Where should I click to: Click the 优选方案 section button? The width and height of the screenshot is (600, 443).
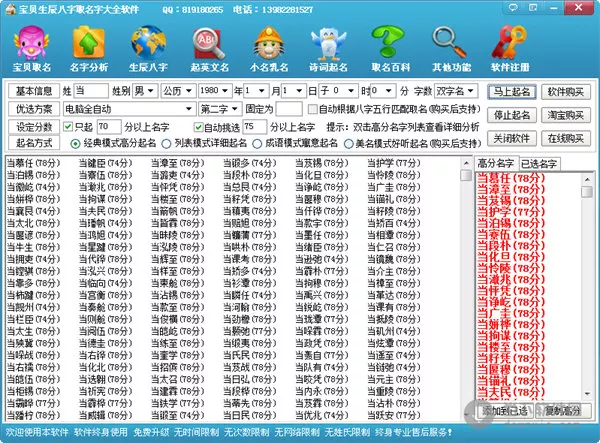click(x=34, y=109)
